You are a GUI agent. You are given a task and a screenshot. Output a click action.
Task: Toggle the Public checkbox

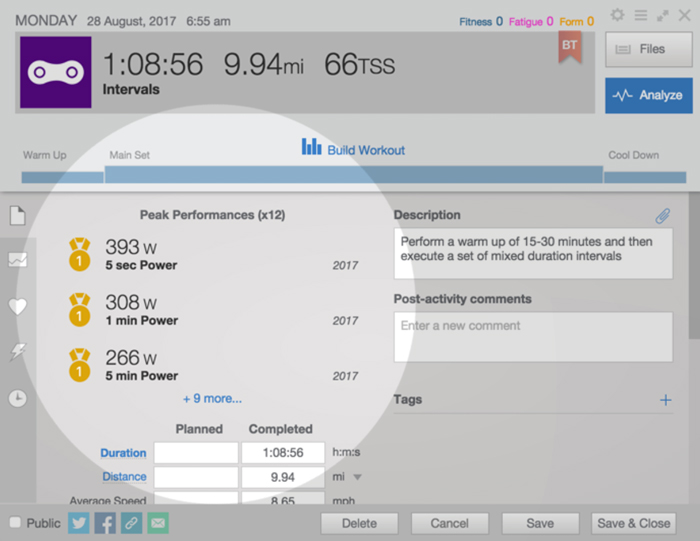[15, 522]
